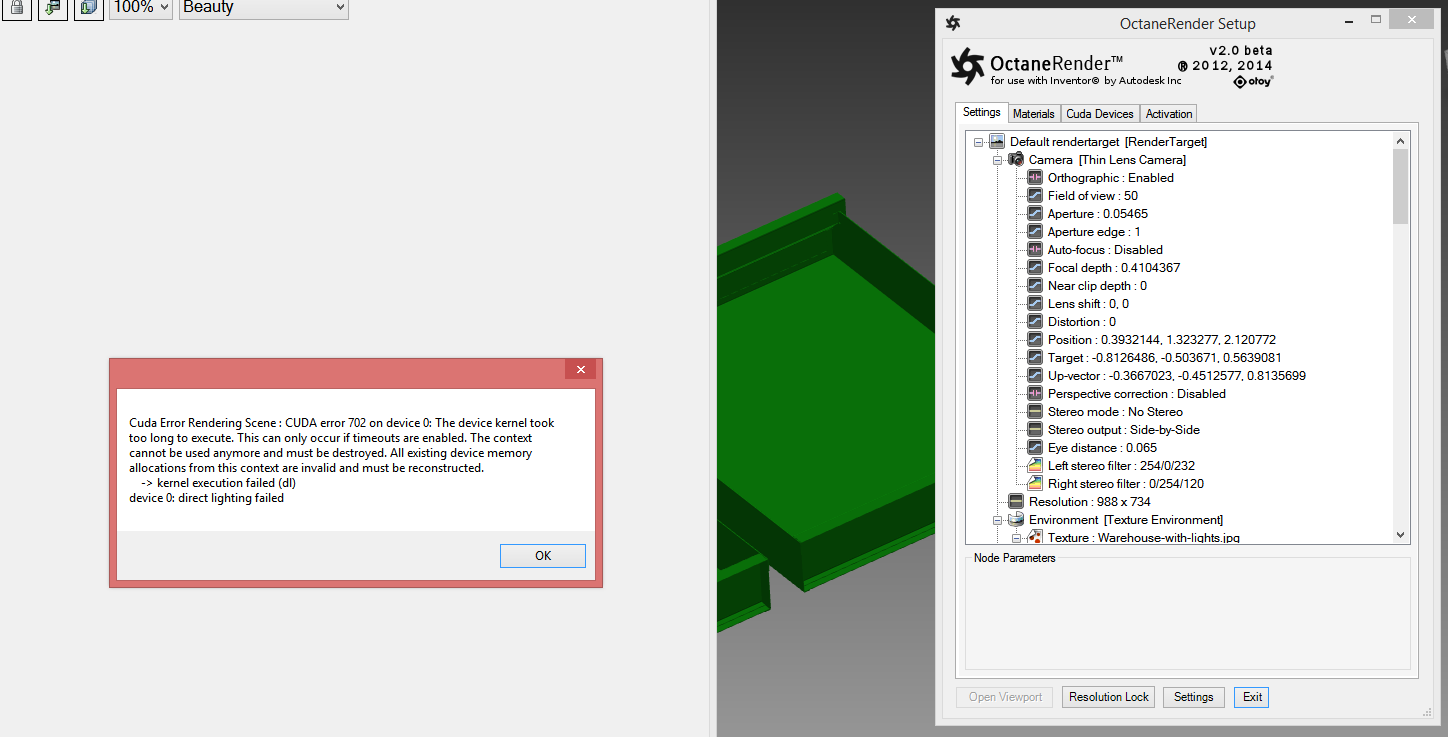
Task: Open the 100% zoom dropdown
Action: [140, 7]
